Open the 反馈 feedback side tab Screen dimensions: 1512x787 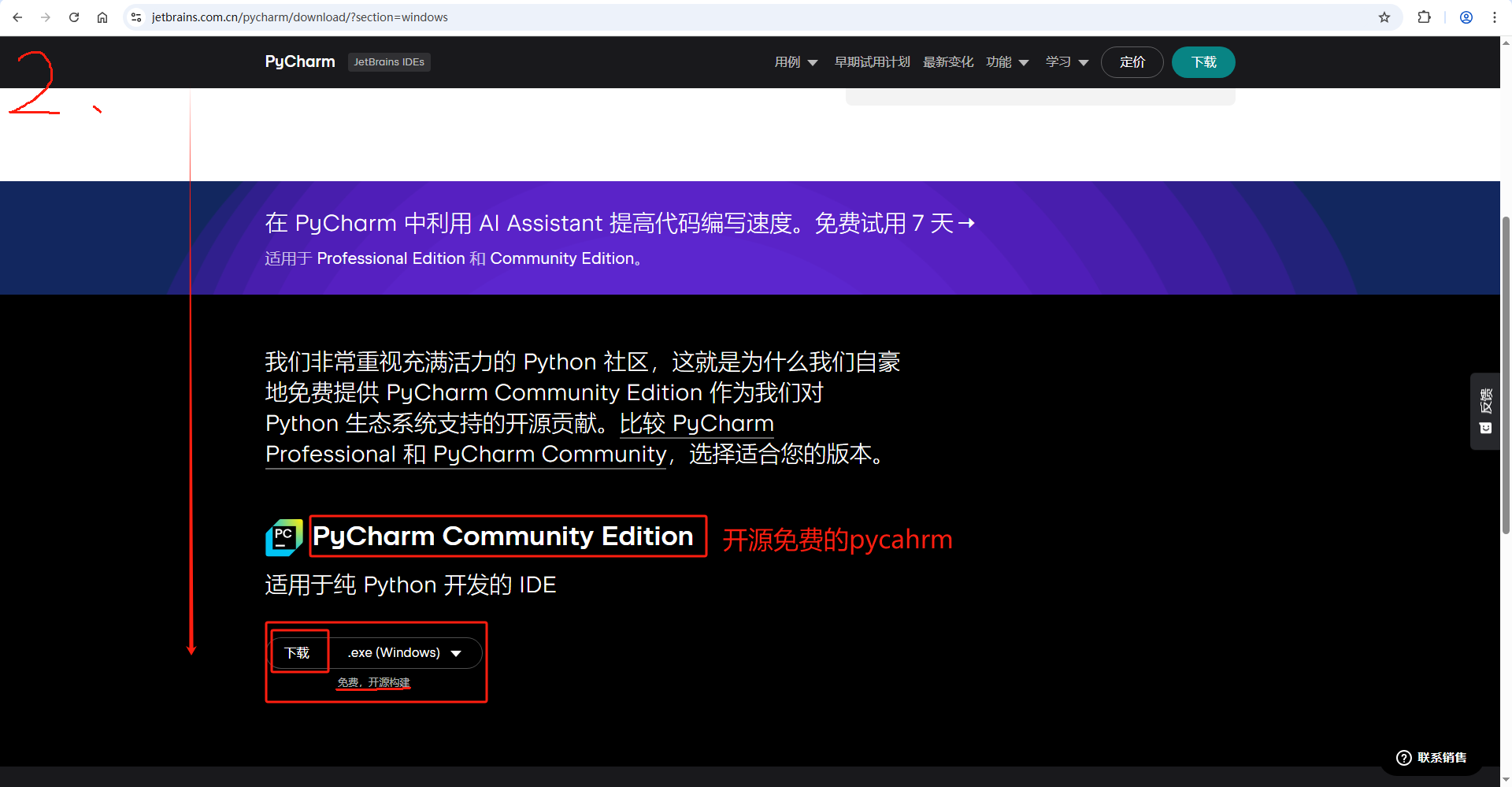click(x=1485, y=410)
